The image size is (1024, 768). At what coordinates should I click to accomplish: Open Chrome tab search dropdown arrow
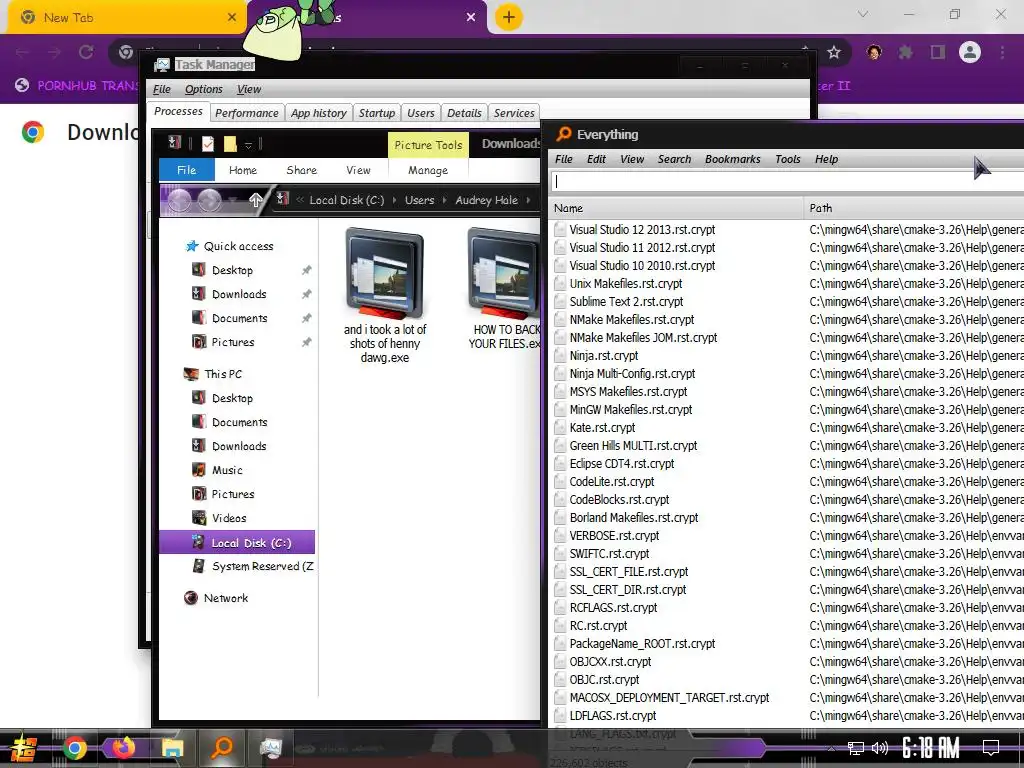coord(863,14)
